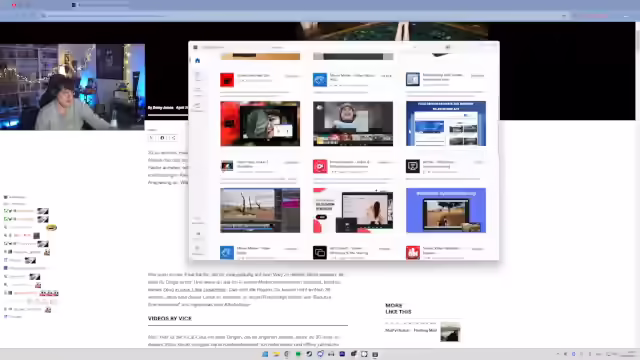Click the Windows Start button on the taskbar
Image resolution: width=640 pixels, height=360 pixels.
point(265,354)
